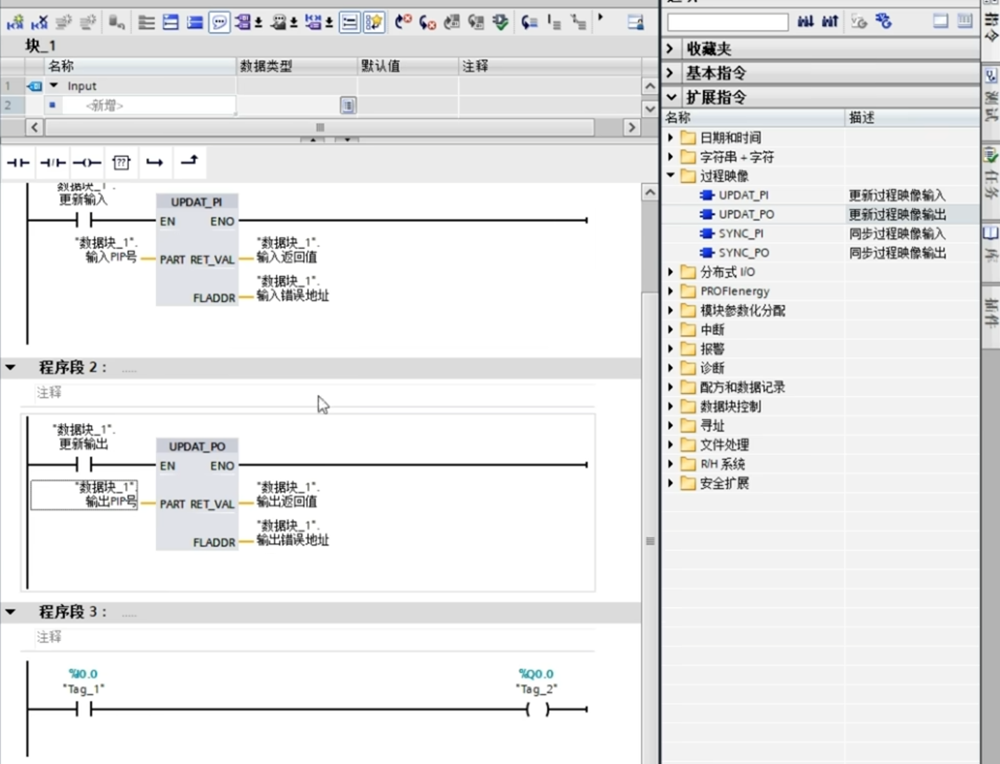Viewport: 1000px width, 764px height.
Task: Open the 任务 side tab
Action: point(990,175)
